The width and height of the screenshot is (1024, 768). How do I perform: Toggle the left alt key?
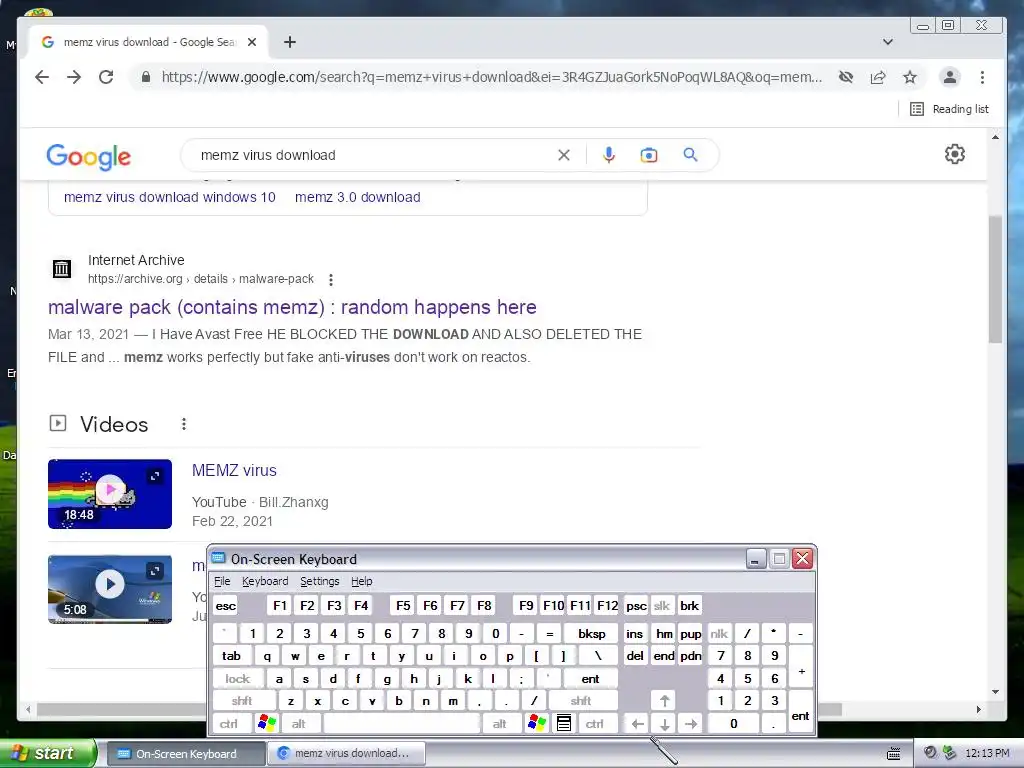[299, 724]
